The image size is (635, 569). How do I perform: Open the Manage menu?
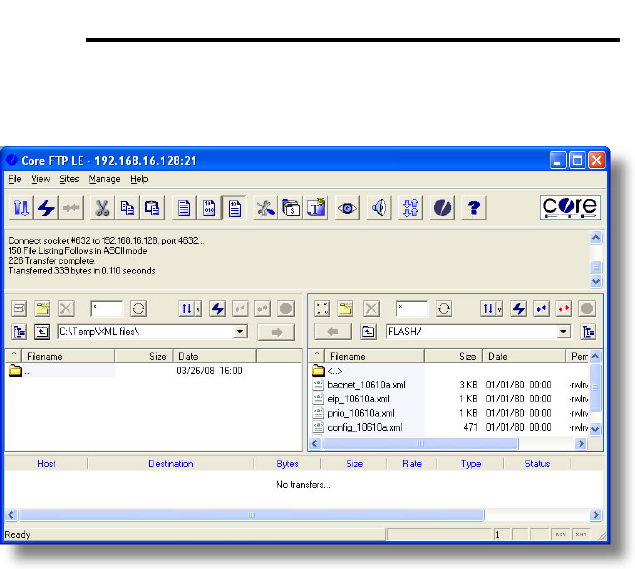(104, 179)
